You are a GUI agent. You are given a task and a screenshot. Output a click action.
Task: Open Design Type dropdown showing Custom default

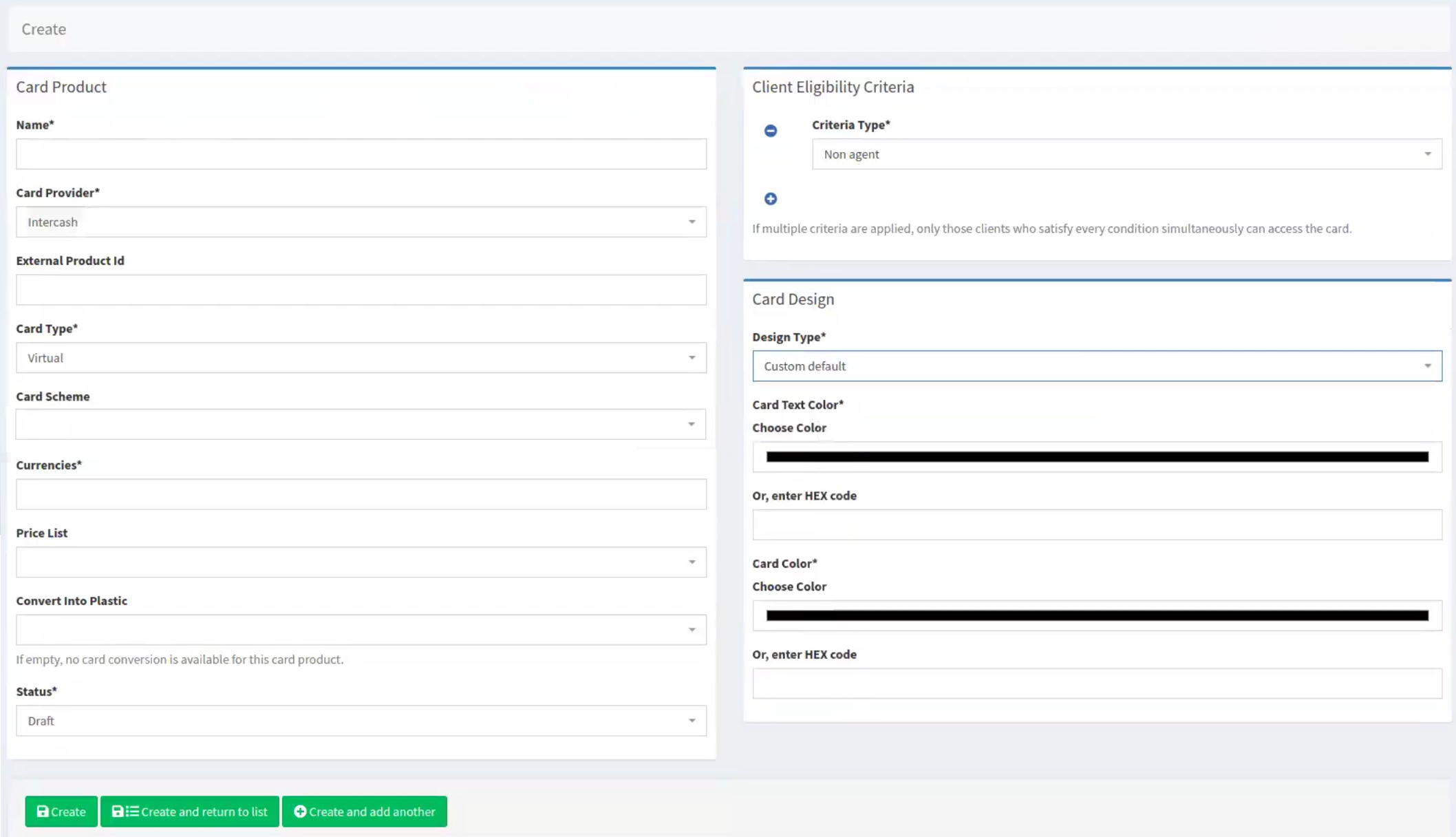point(1097,366)
